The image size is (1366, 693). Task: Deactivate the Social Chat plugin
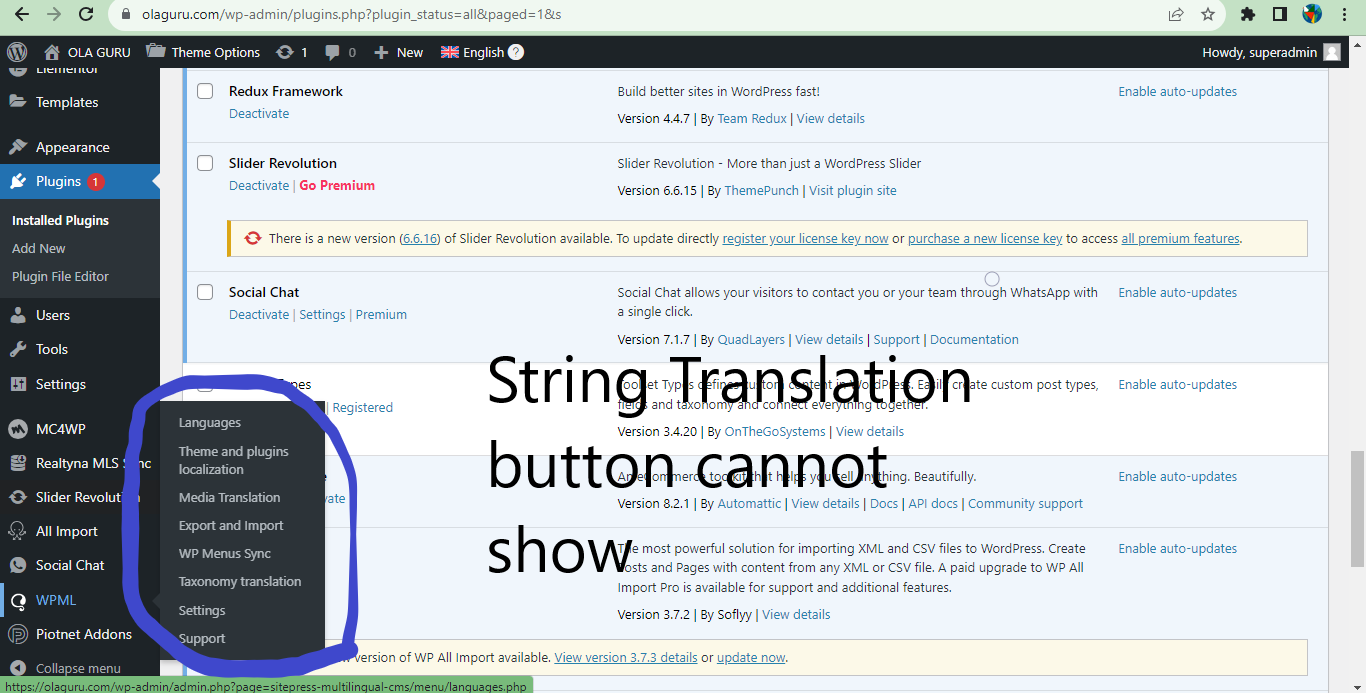[259, 314]
